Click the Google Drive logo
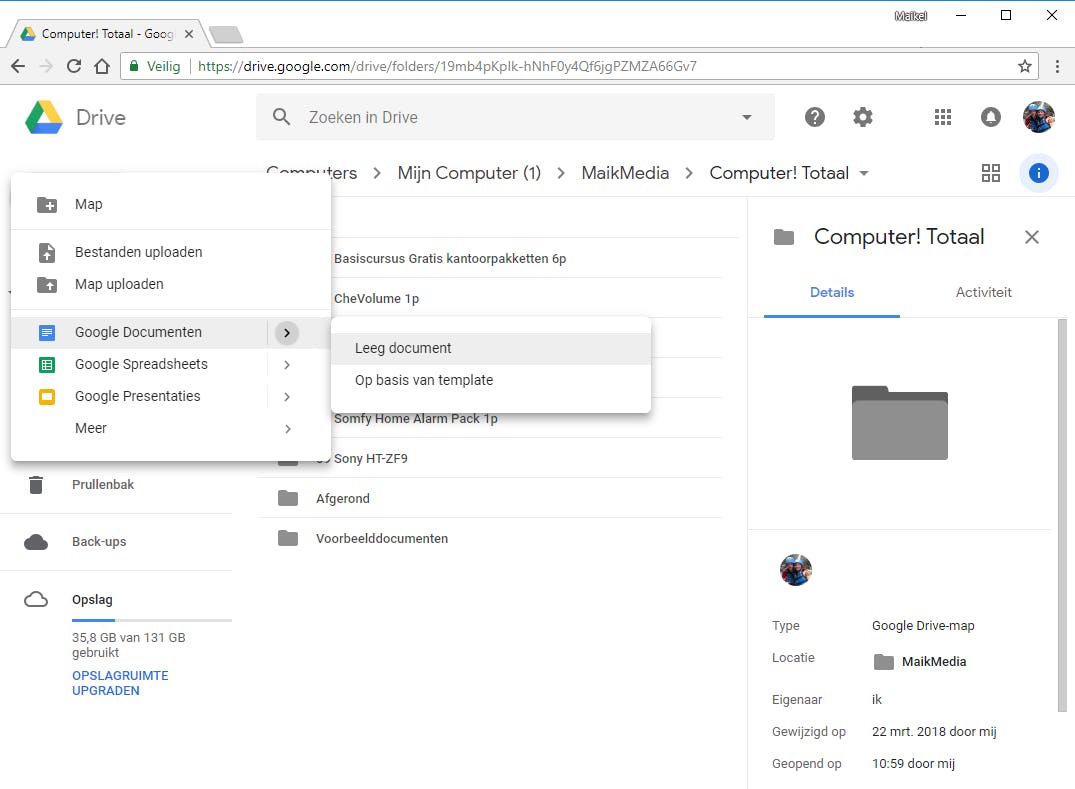This screenshot has width=1075, height=789. [45, 117]
